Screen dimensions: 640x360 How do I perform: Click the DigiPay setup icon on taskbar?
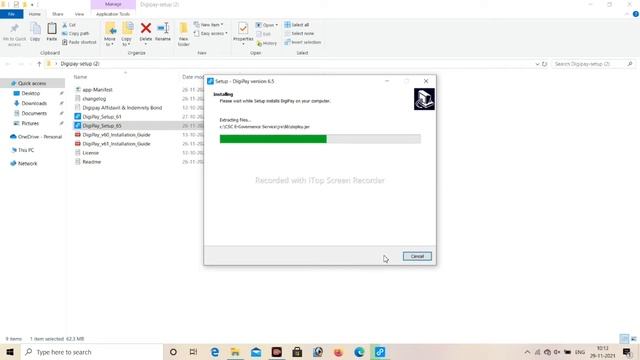click(380, 352)
